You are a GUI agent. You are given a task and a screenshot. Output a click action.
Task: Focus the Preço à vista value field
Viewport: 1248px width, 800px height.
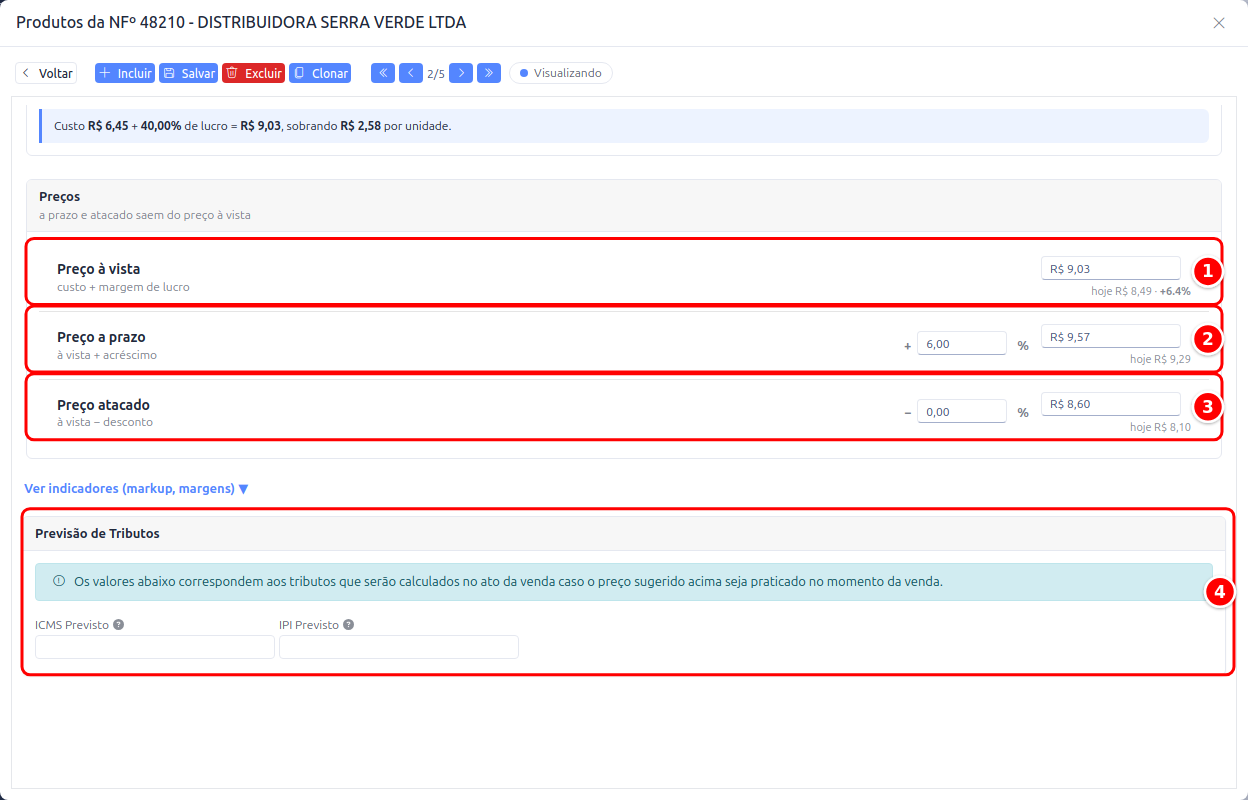[x=1111, y=268]
